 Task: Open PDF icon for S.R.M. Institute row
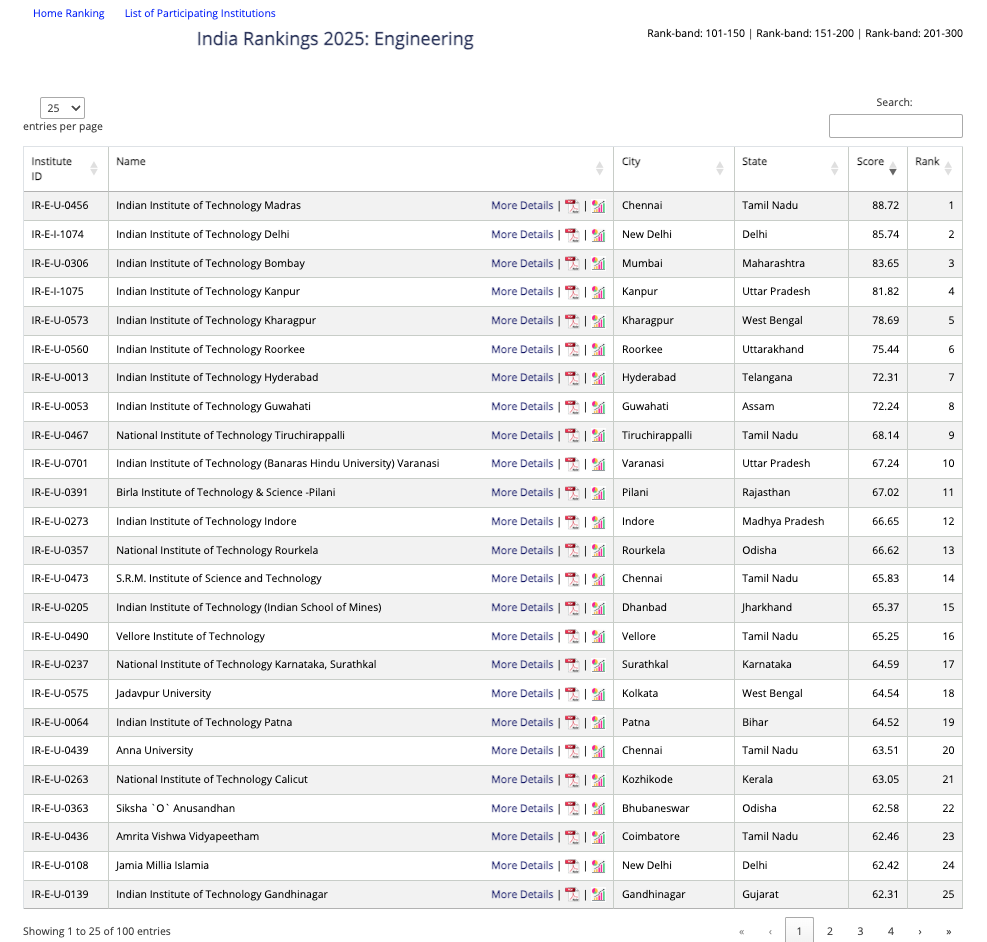pyautogui.click(x=572, y=579)
